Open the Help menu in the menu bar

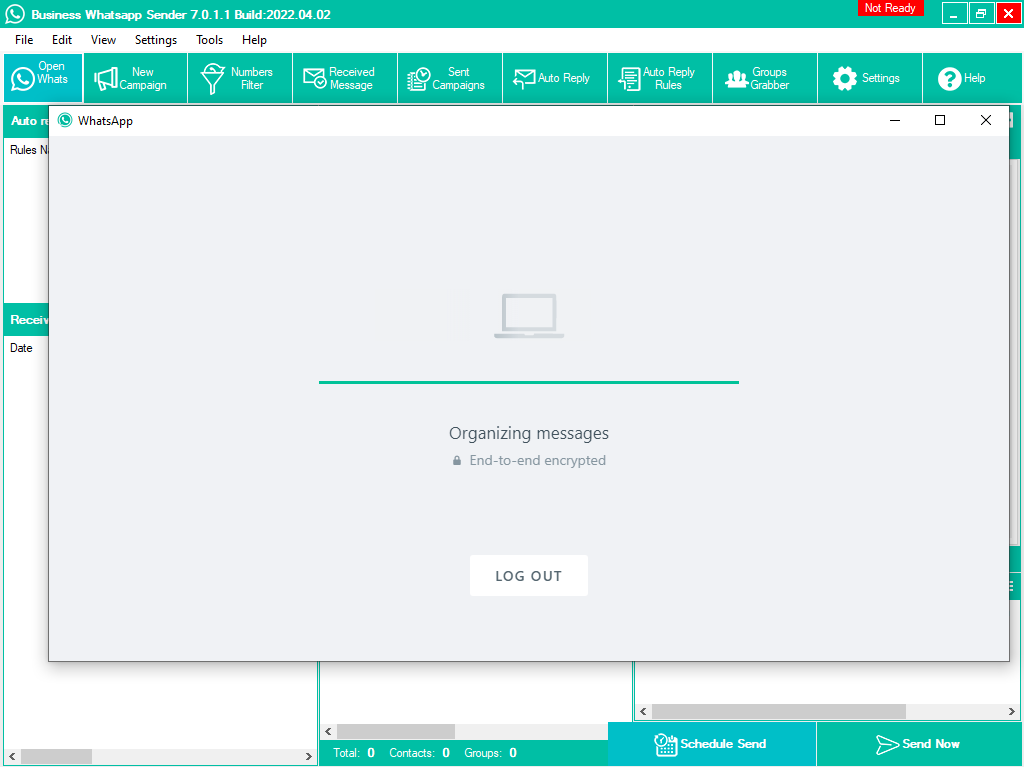(254, 40)
